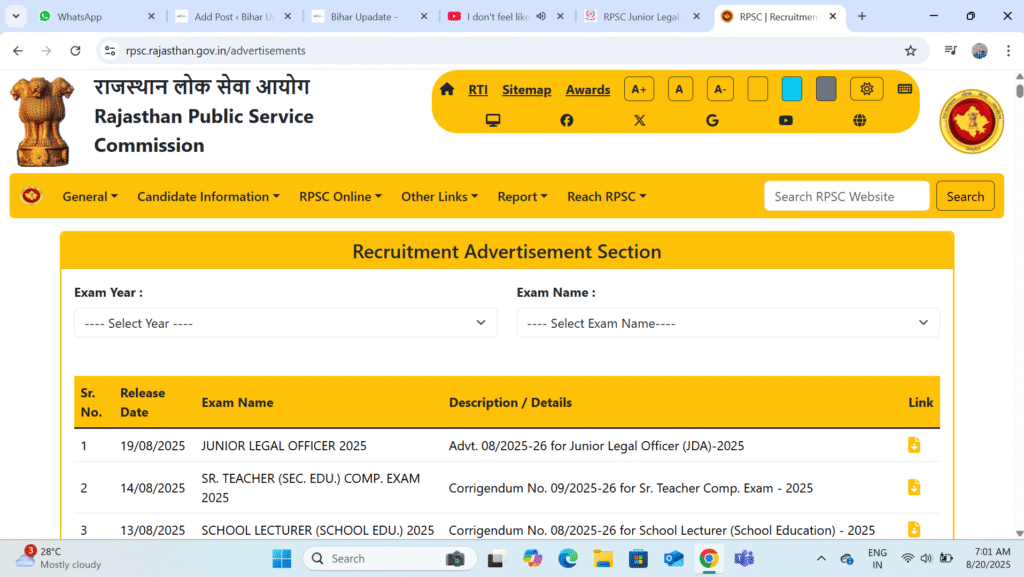This screenshot has height=577, width=1024.
Task: Open RPSC's Facebook page icon
Action: (x=566, y=120)
